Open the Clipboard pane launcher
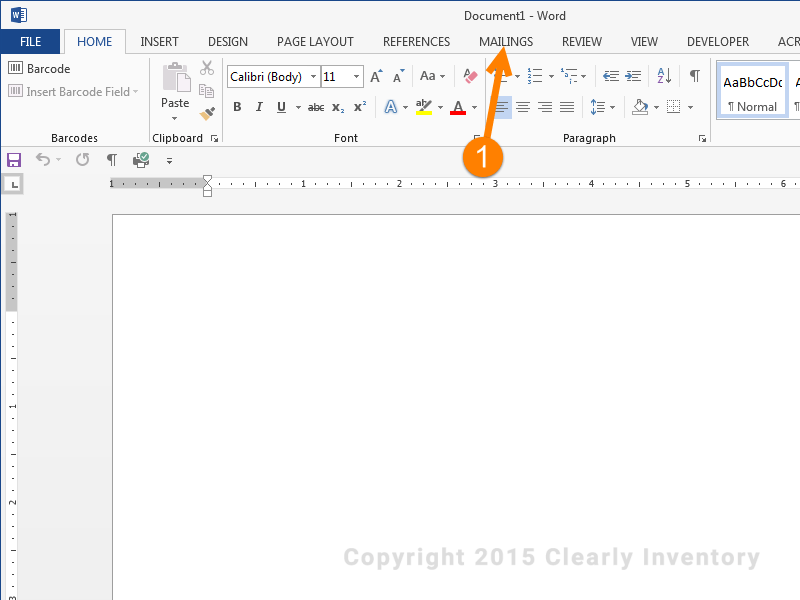The height and width of the screenshot is (600, 800). pos(214,138)
